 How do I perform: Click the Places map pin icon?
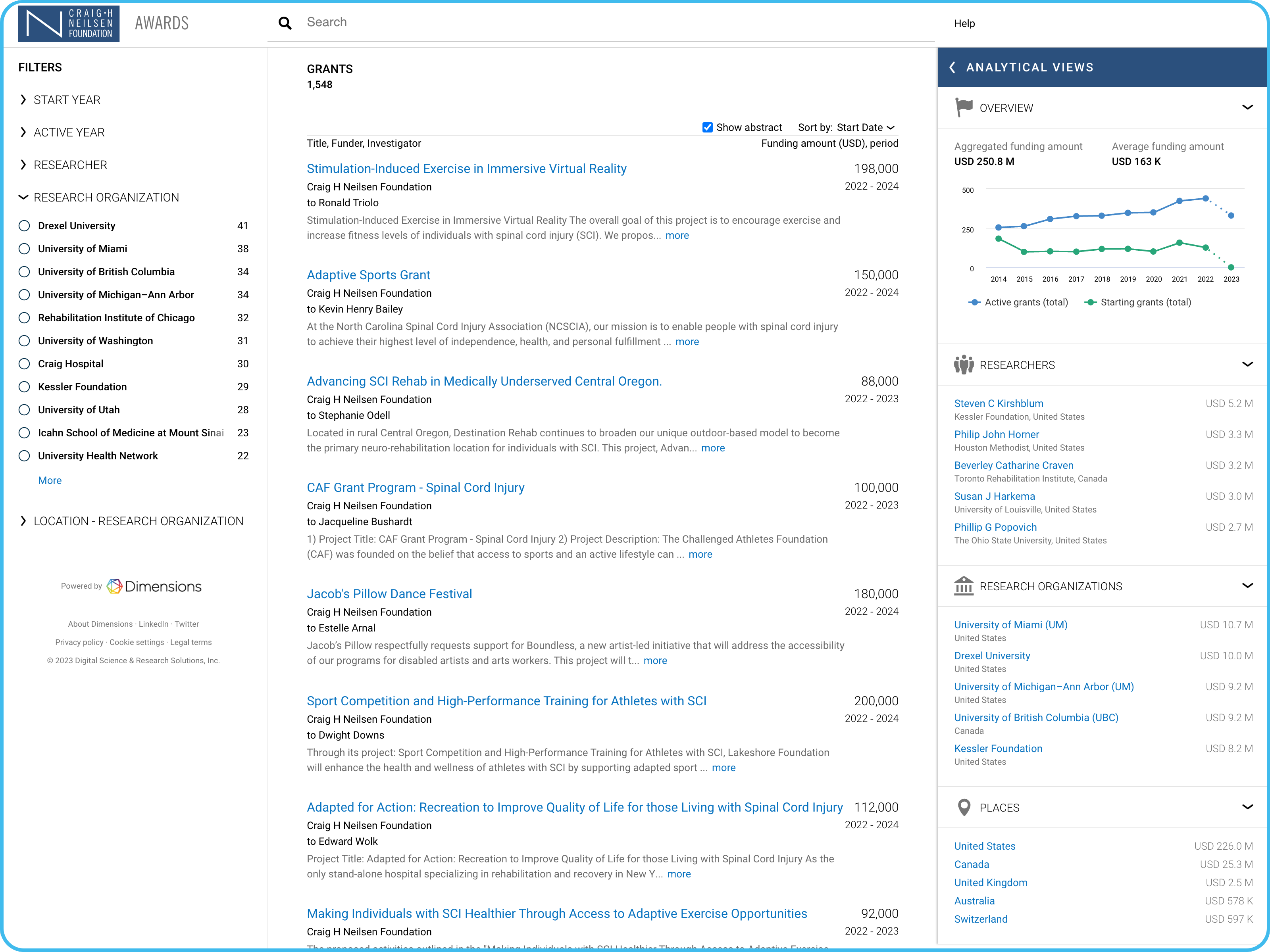[964, 807]
